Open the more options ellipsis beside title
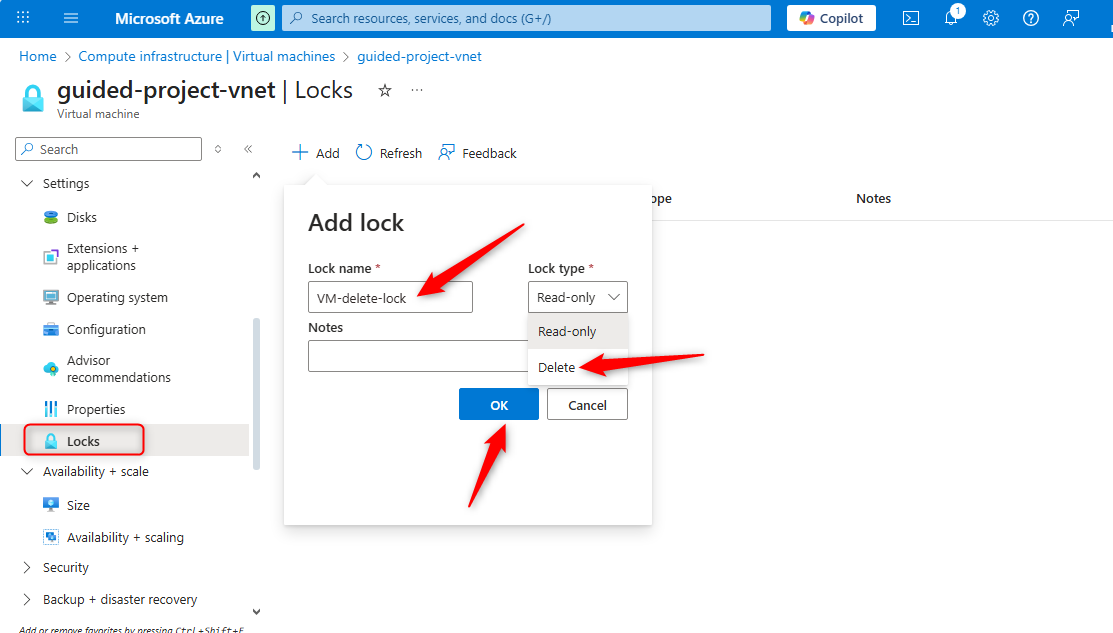The width and height of the screenshot is (1113, 633). (417, 90)
